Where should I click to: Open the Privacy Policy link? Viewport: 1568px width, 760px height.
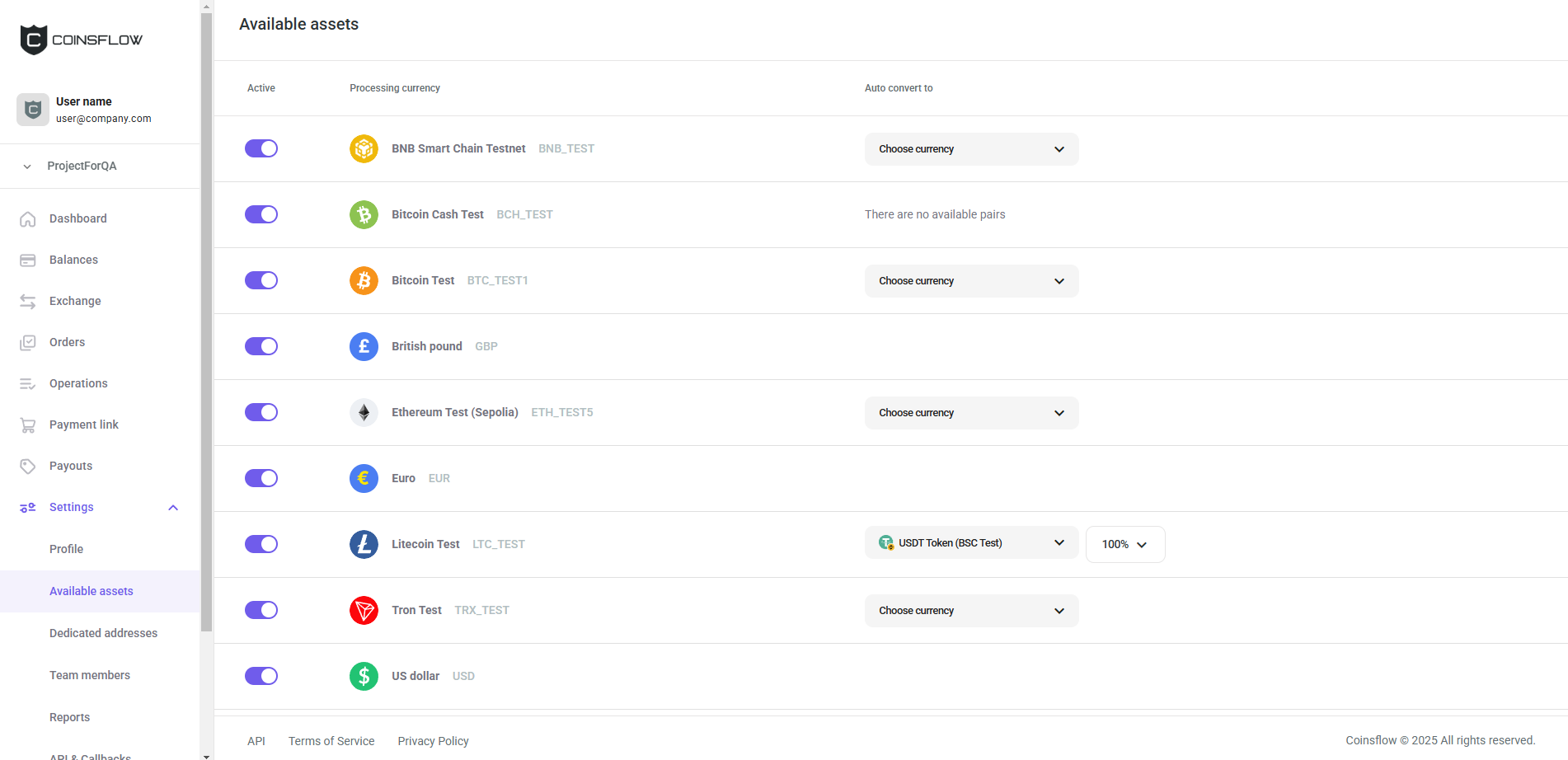click(x=433, y=741)
